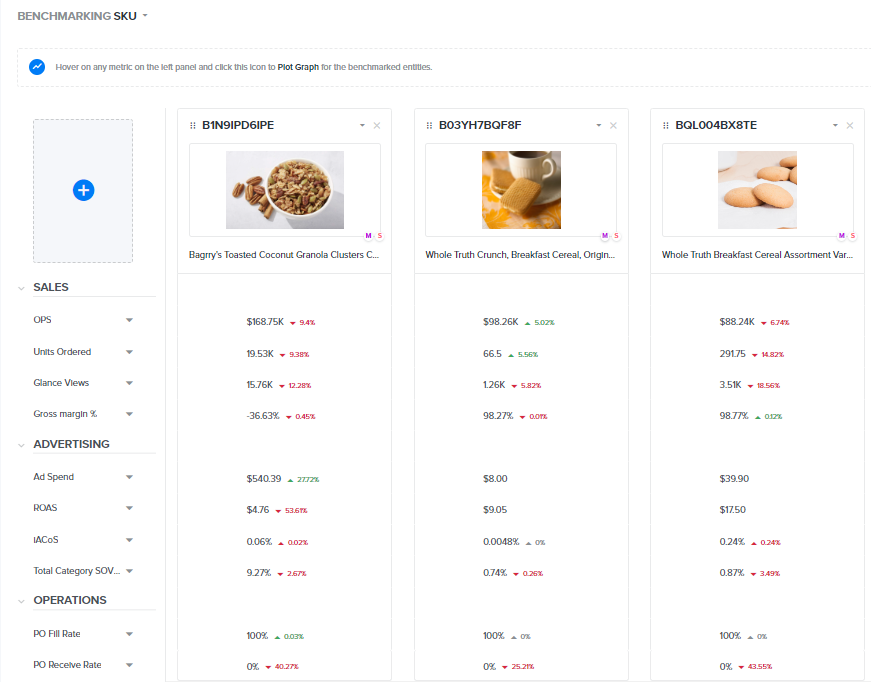Click the blue plus add-SKU icon
This screenshot has width=871, height=682.
click(83, 190)
